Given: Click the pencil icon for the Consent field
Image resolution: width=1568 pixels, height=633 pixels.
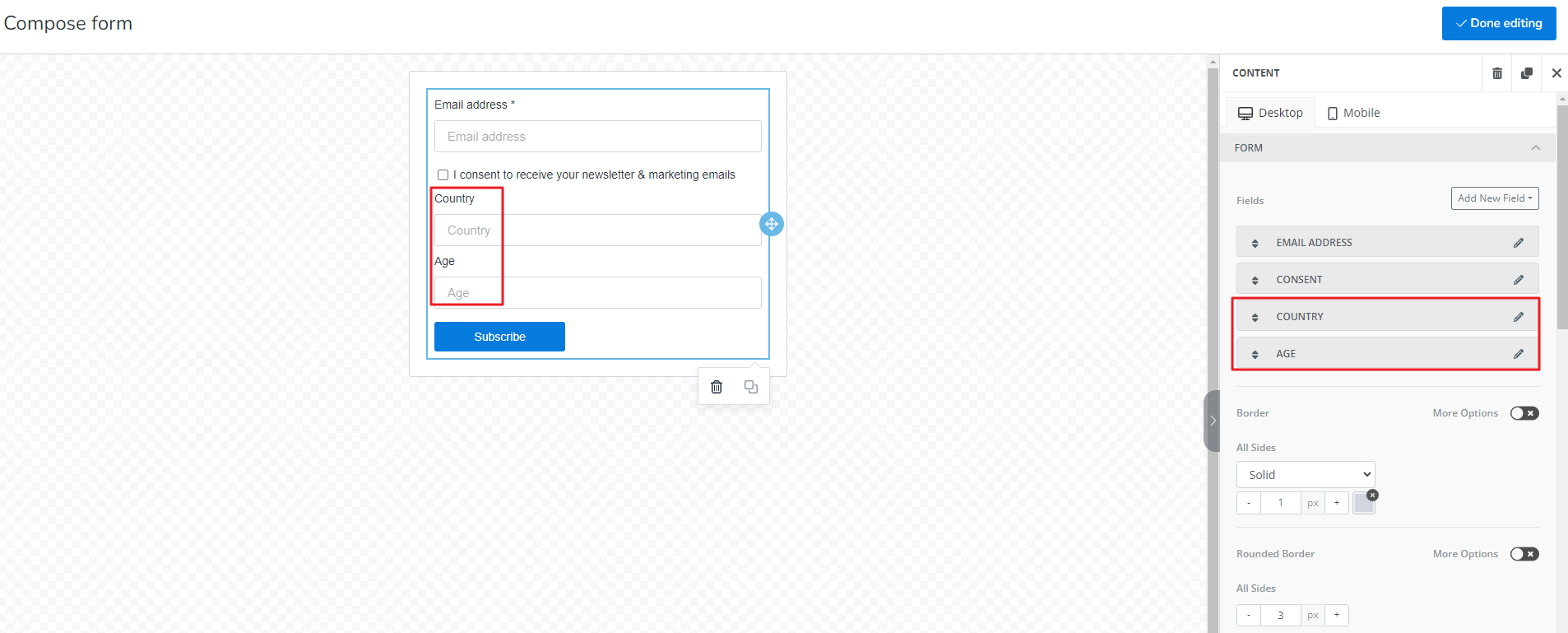Looking at the screenshot, I should (x=1519, y=280).
